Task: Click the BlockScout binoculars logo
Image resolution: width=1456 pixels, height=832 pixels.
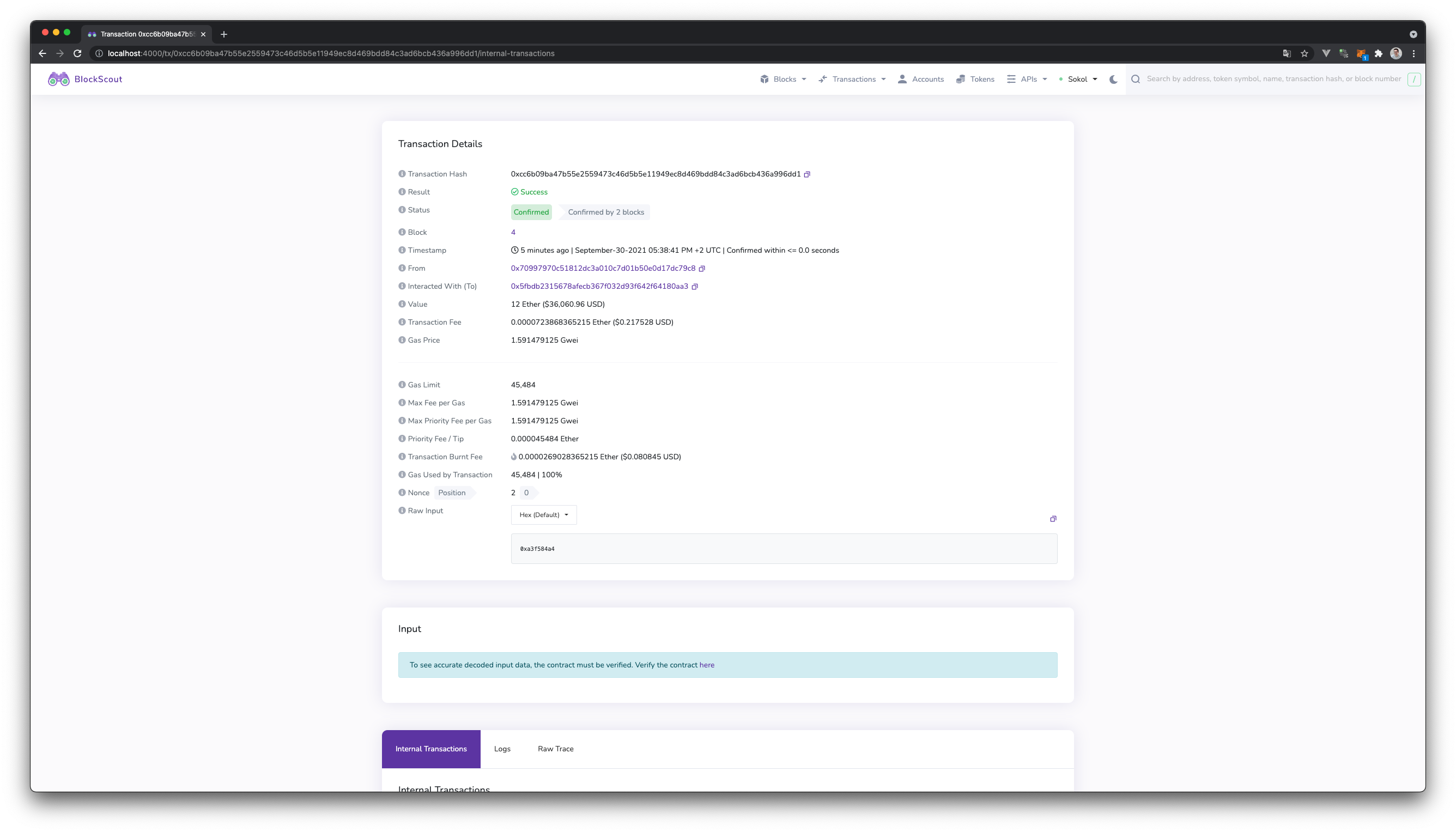Action: [x=58, y=79]
